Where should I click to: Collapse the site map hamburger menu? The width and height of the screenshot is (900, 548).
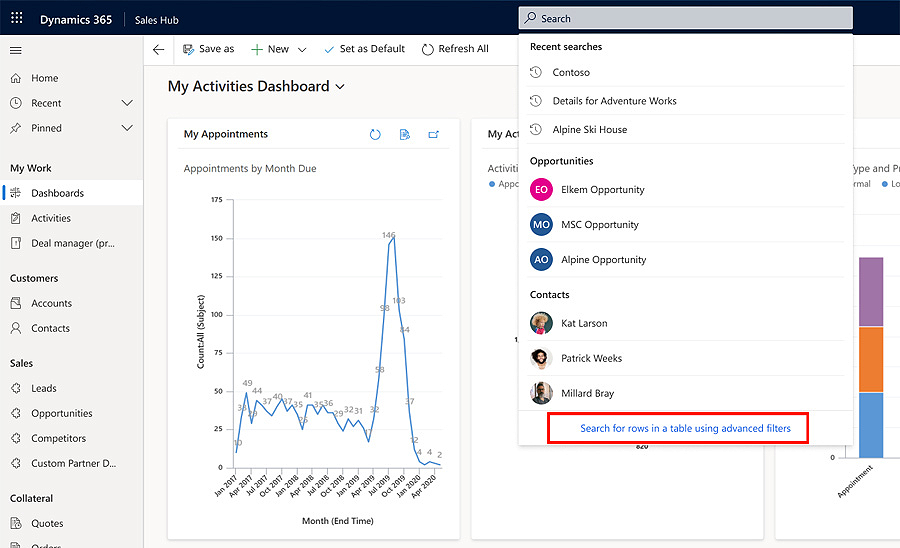pyautogui.click(x=16, y=50)
